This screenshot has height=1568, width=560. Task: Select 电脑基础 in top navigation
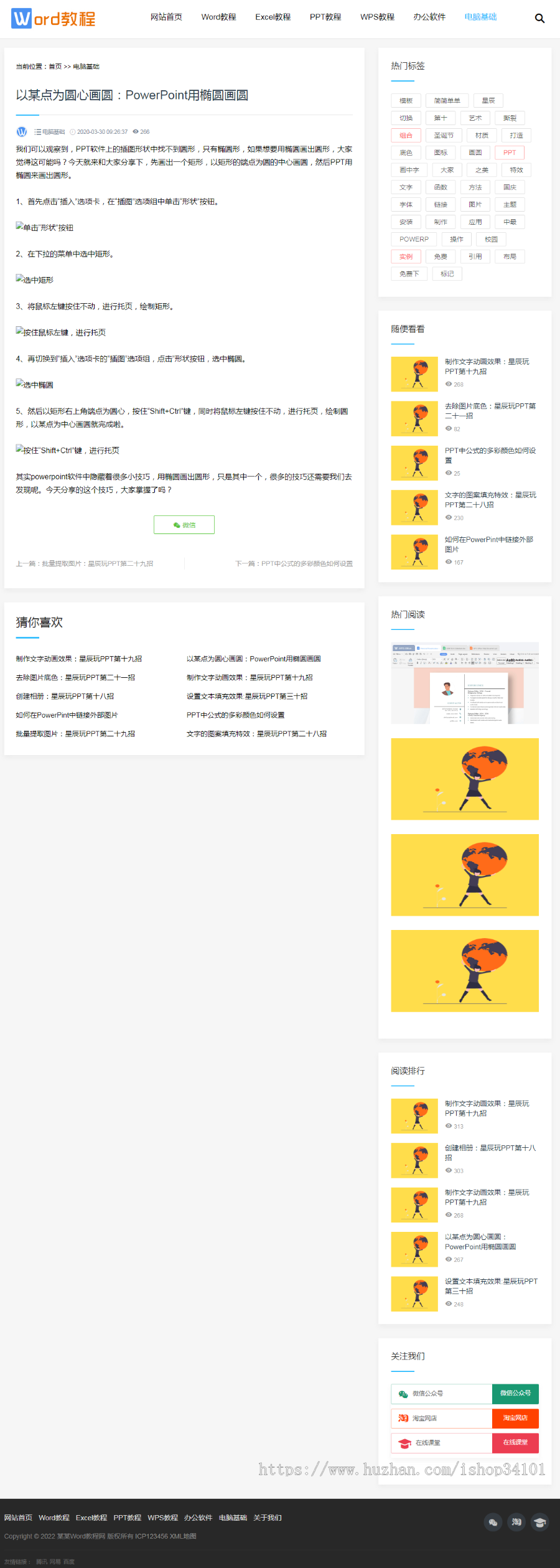tap(480, 17)
